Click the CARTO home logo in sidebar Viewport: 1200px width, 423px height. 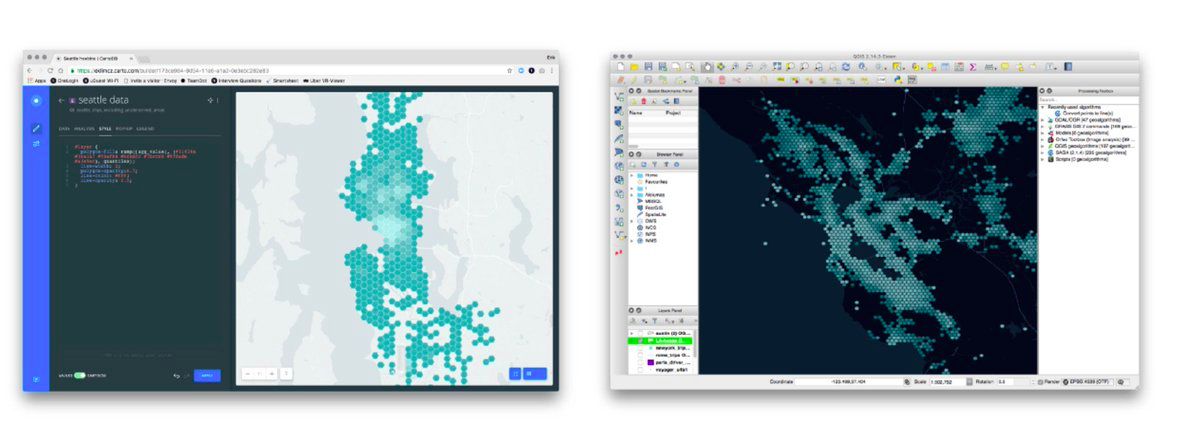[36, 101]
